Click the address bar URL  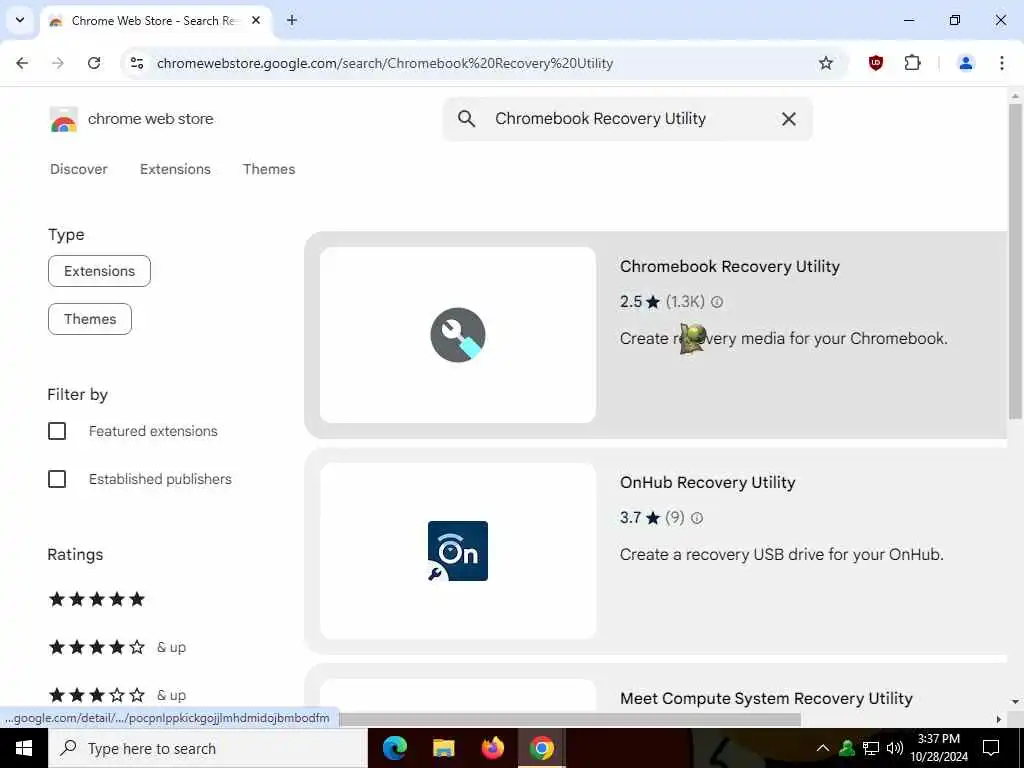click(385, 63)
